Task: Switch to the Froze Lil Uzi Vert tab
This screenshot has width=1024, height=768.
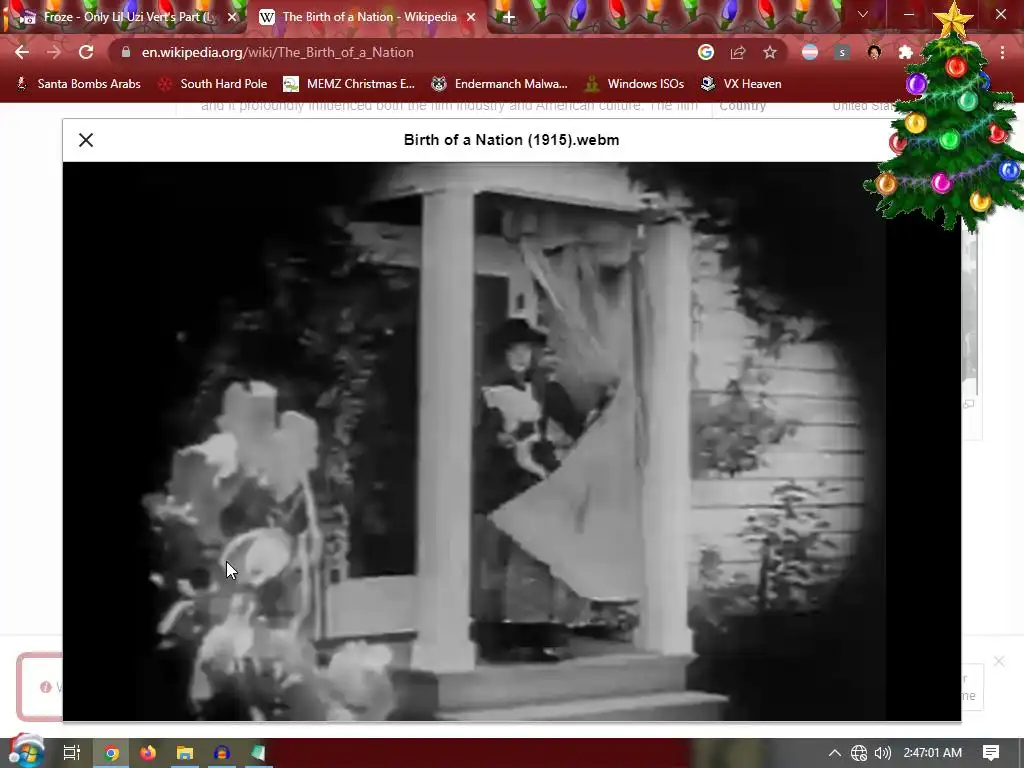Action: tap(124, 17)
